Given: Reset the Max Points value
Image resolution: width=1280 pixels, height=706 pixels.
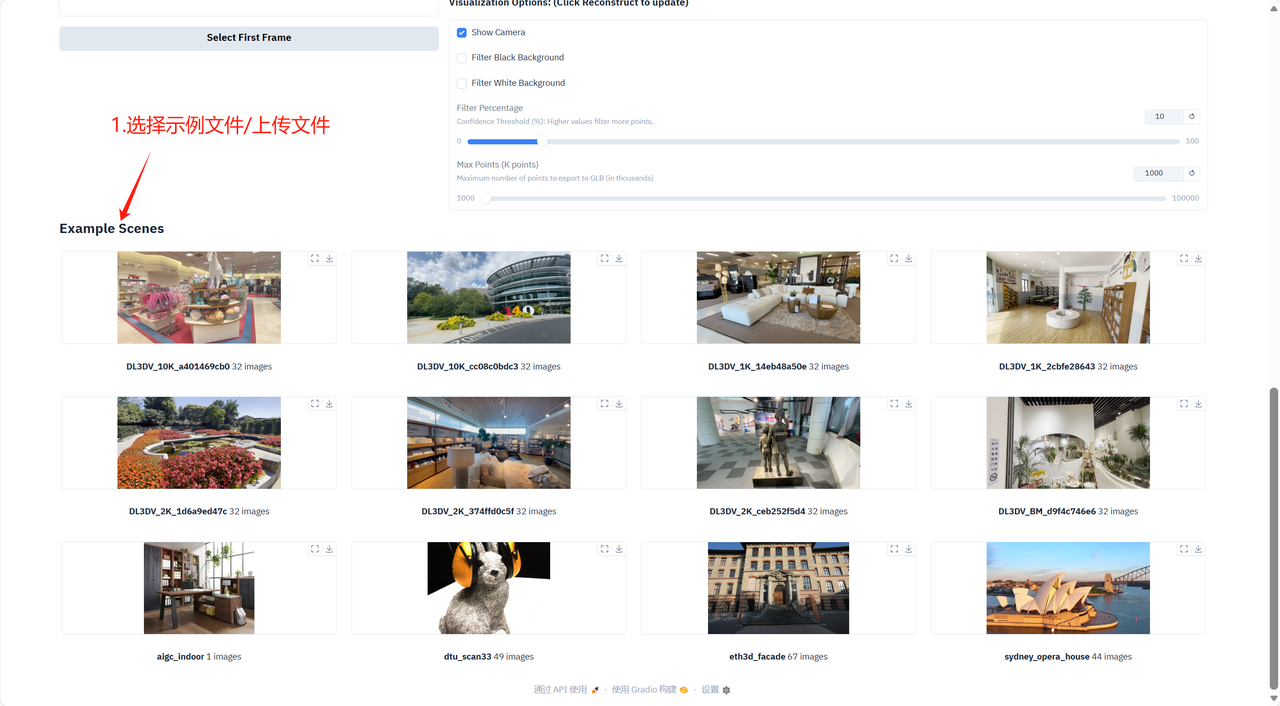Looking at the screenshot, I should 1192,173.
